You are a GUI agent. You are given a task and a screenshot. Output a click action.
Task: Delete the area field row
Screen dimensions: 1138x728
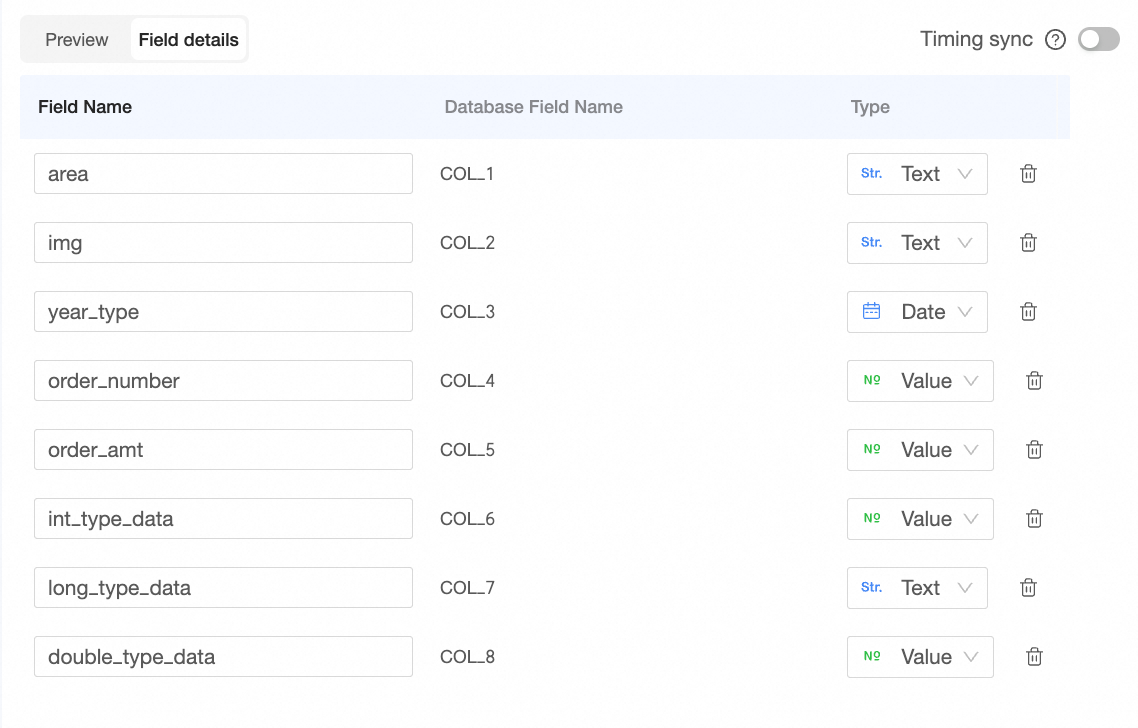click(1028, 173)
